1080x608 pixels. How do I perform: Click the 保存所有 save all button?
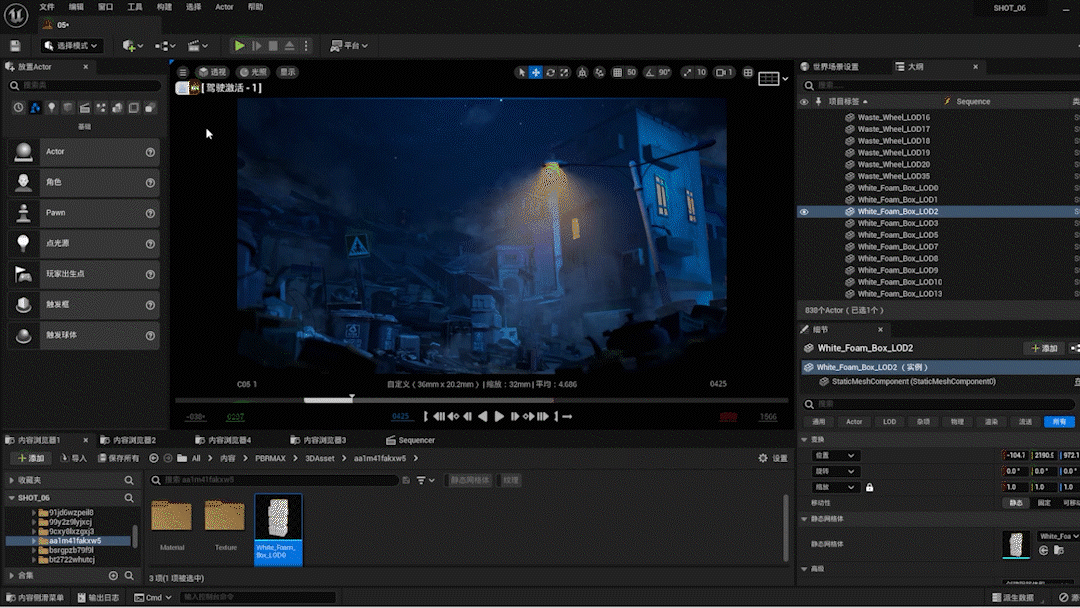[x=118, y=459]
